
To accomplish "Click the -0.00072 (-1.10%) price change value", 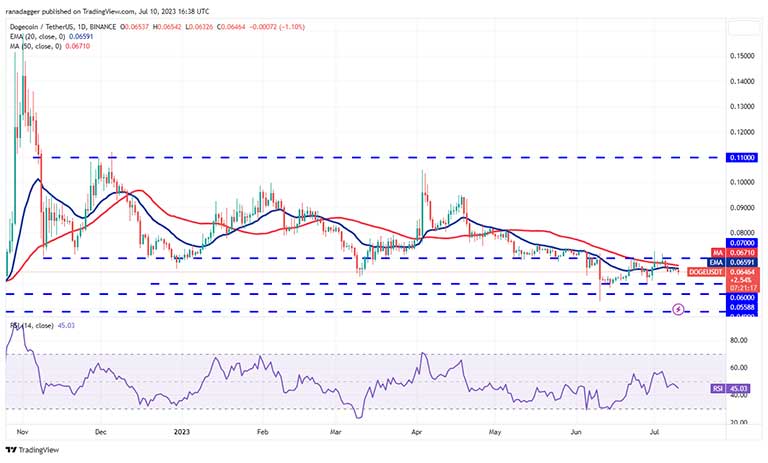I will (x=277, y=27).
